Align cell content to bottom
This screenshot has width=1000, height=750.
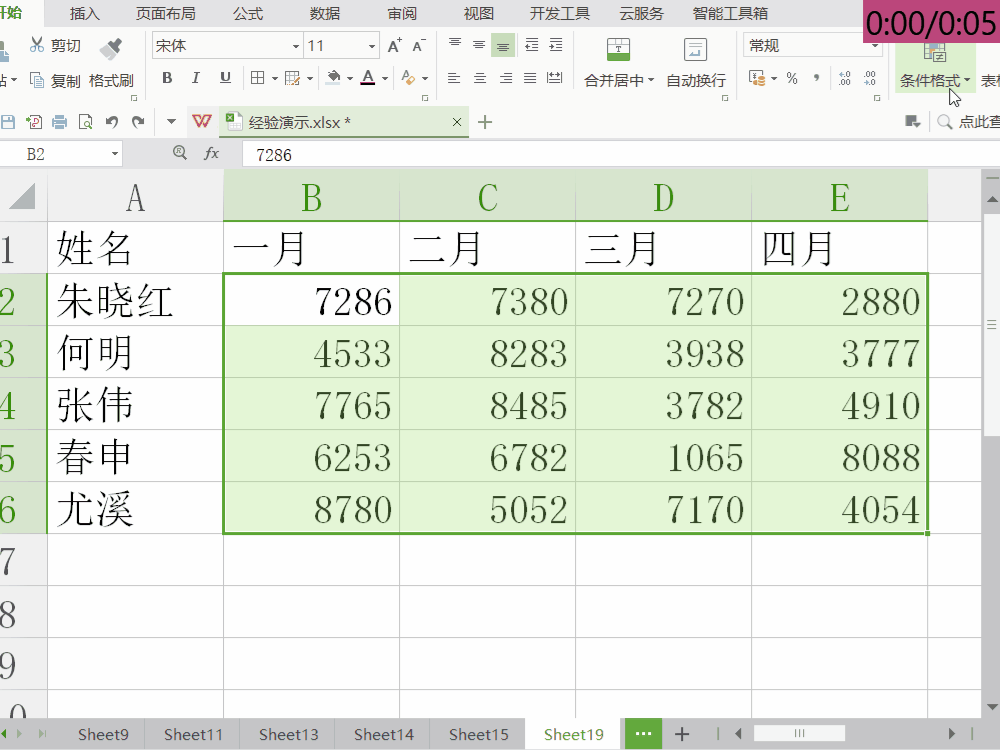pos(503,45)
